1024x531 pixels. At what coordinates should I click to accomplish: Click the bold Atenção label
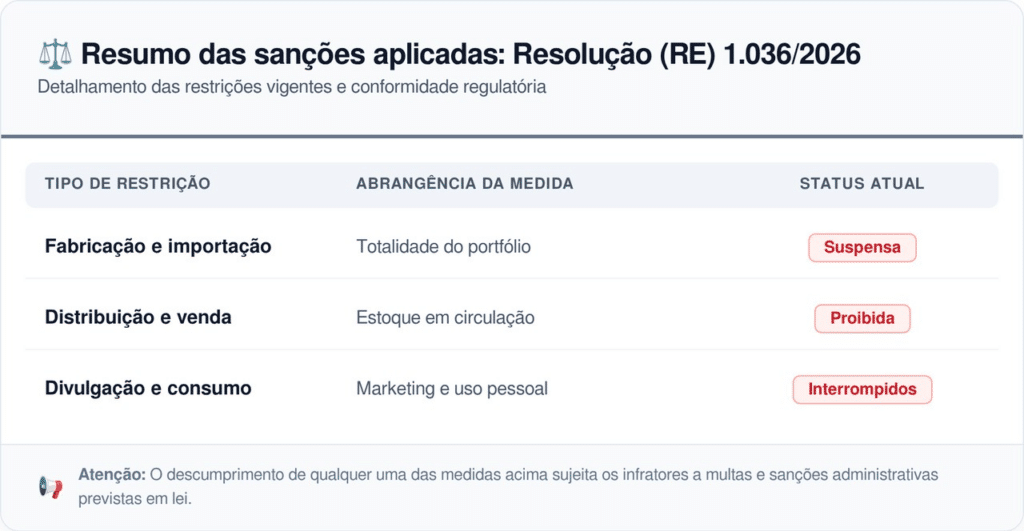click(110, 475)
